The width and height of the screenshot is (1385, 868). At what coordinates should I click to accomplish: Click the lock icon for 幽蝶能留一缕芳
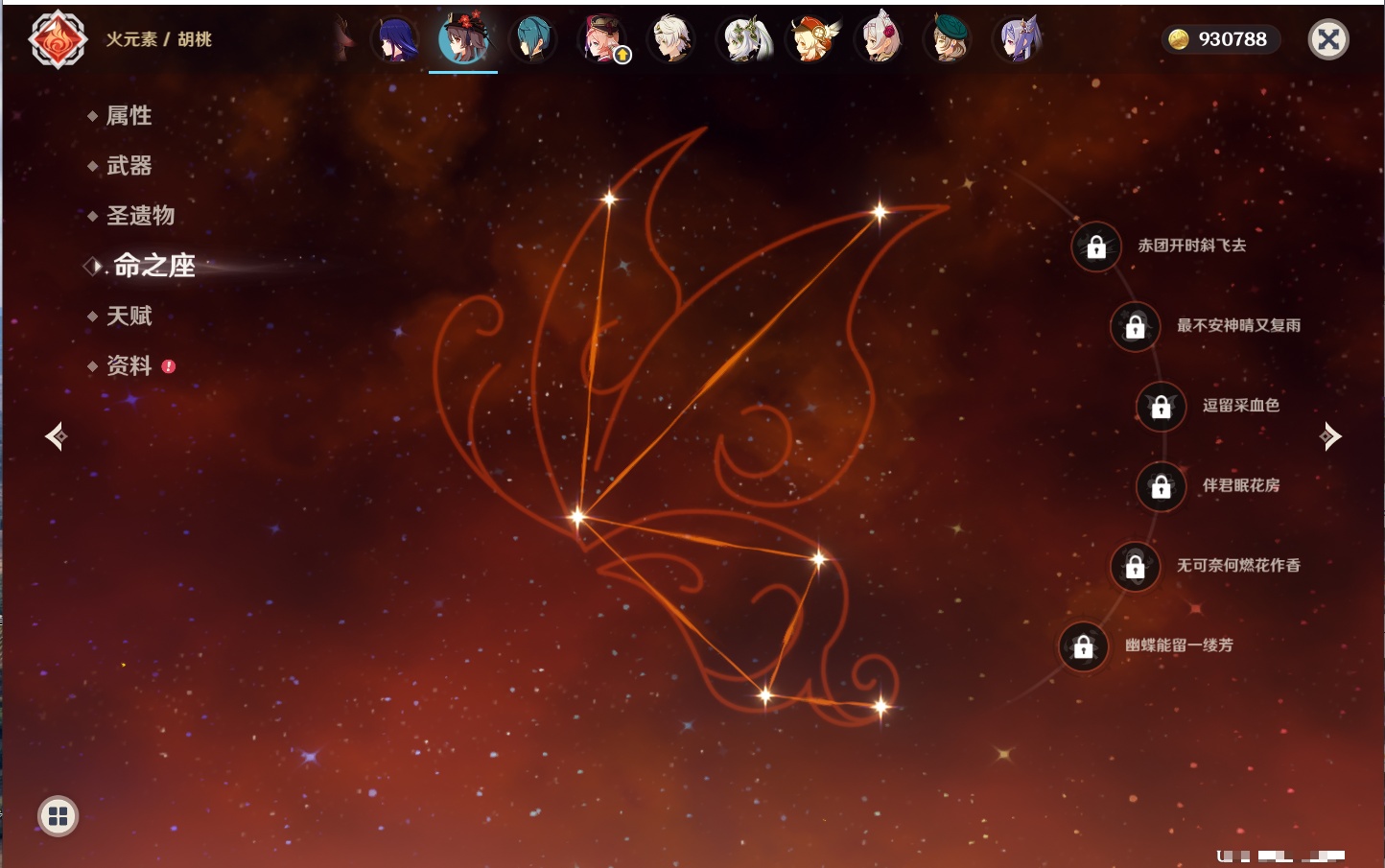point(1083,646)
